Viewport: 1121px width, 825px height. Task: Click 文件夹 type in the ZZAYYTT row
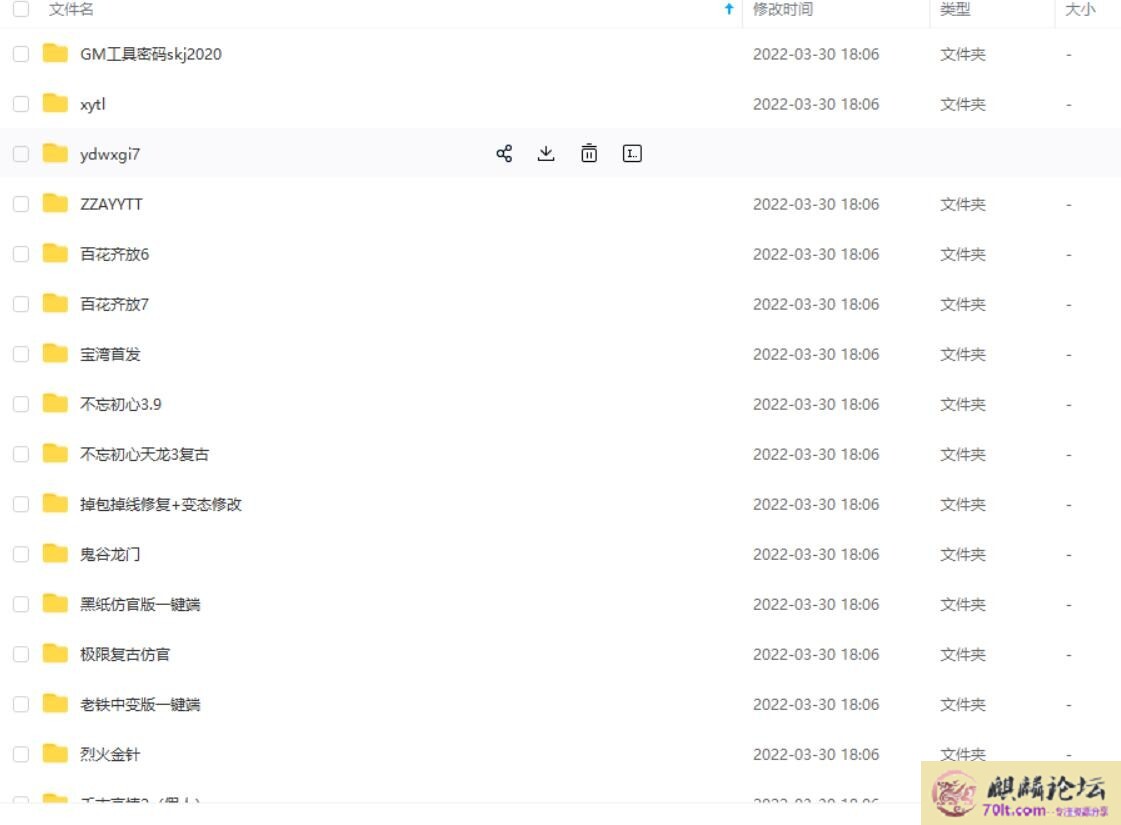click(x=962, y=204)
